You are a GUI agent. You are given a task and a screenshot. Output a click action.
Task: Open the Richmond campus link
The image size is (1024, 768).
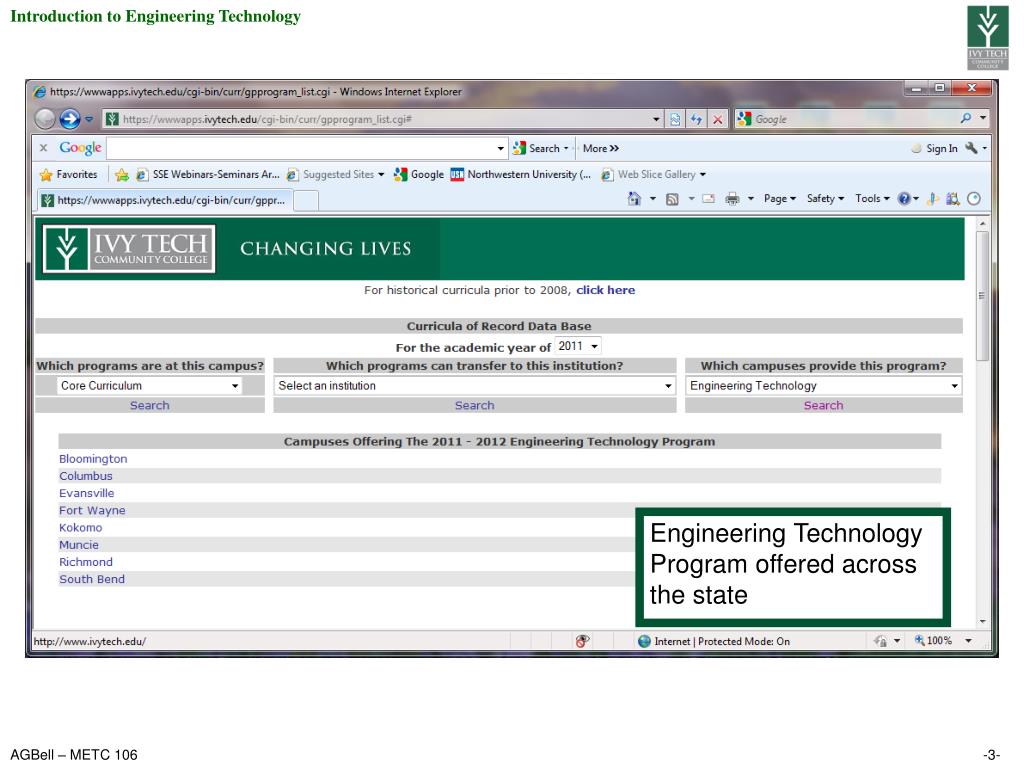click(86, 562)
